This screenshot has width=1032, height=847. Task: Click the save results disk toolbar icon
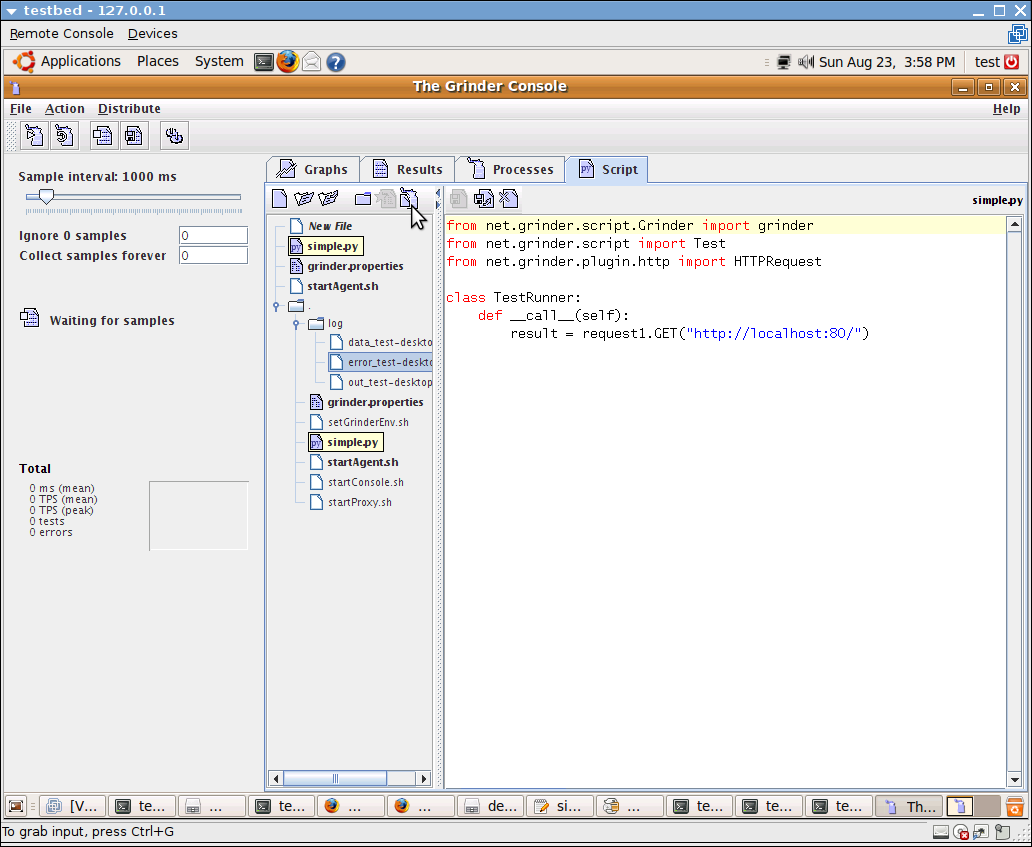tap(134, 136)
